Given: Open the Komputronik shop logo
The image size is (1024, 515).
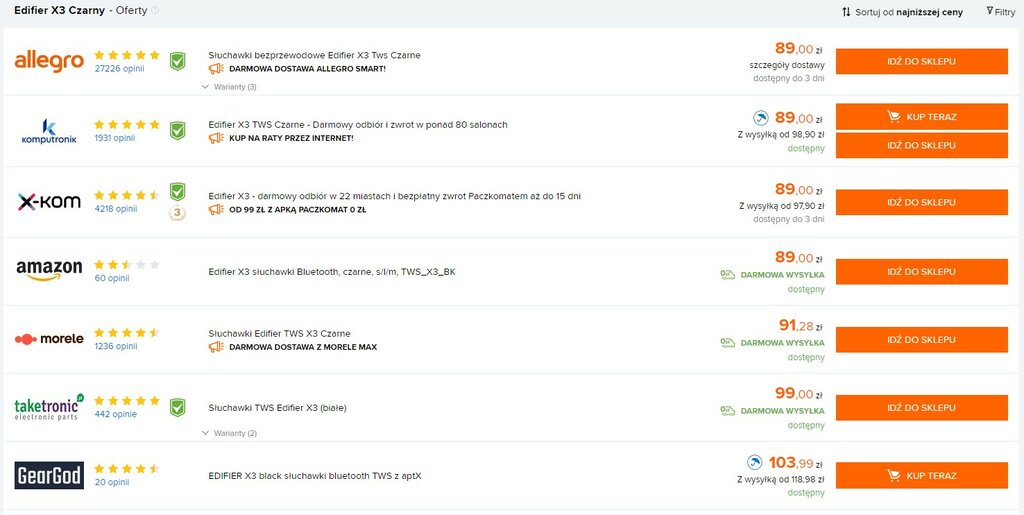Looking at the screenshot, I should click(x=49, y=131).
